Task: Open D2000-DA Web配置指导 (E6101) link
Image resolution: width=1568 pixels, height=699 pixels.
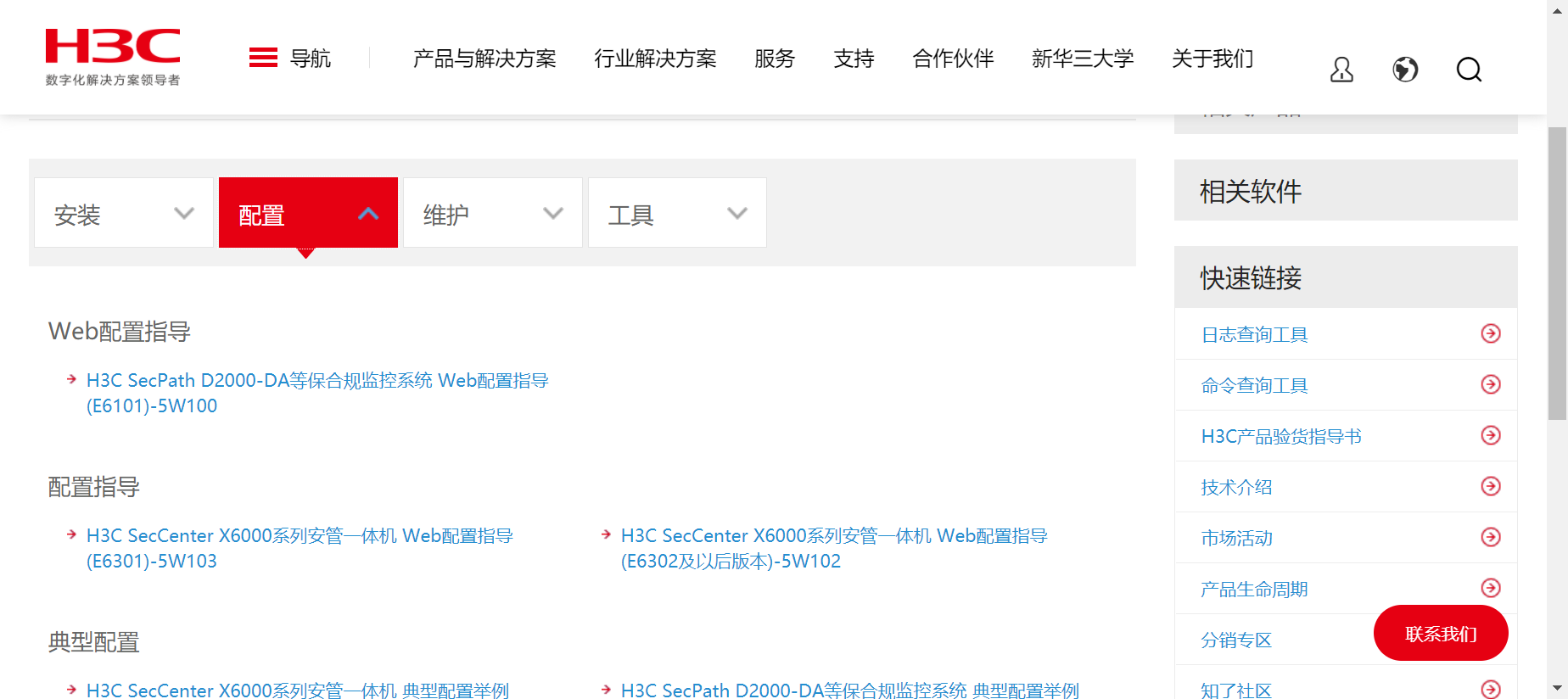Action: coord(317,393)
